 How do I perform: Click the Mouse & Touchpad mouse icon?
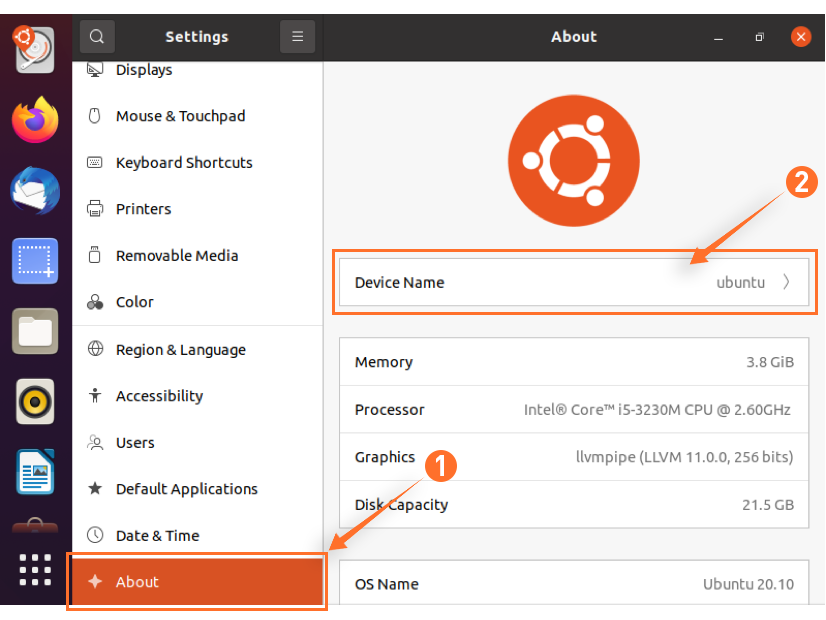pyautogui.click(x=95, y=116)
